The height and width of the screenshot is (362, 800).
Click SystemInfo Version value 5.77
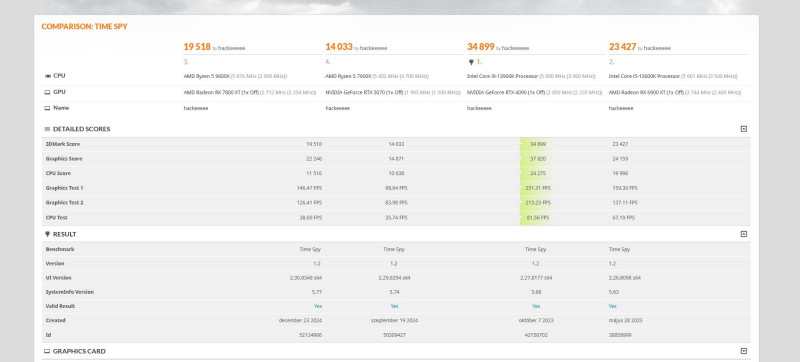[317, 292]
